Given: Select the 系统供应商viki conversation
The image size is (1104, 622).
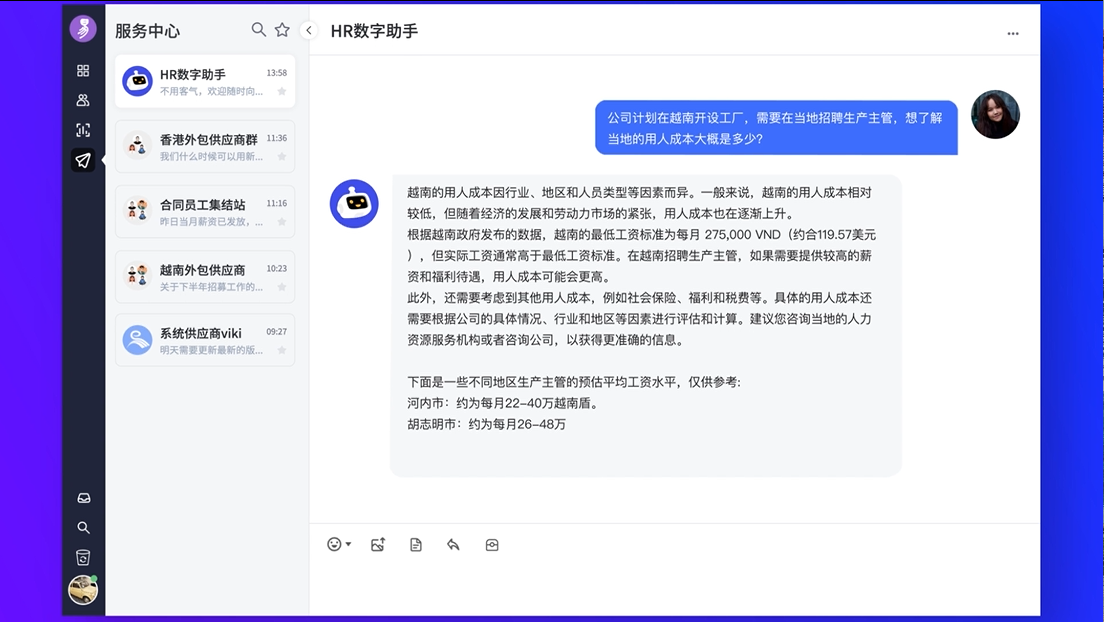Looking at the screenshot, I should [x=205, y=340].
